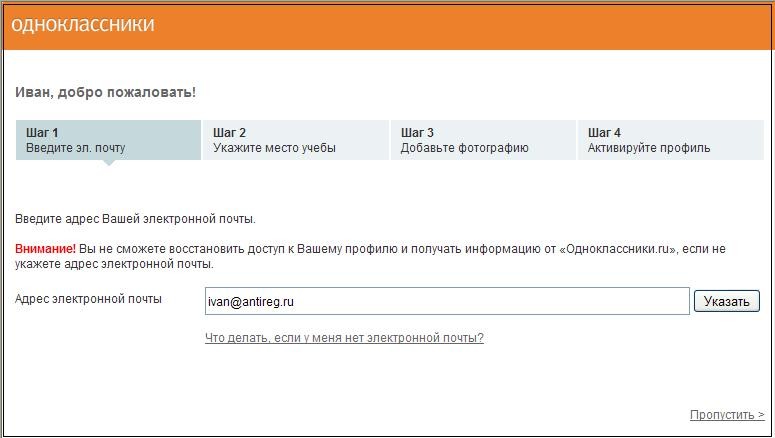Switch to Шаг 3 Добавьте фотографию tab
This screenshot has width=775, height=438.
[483, 140]
